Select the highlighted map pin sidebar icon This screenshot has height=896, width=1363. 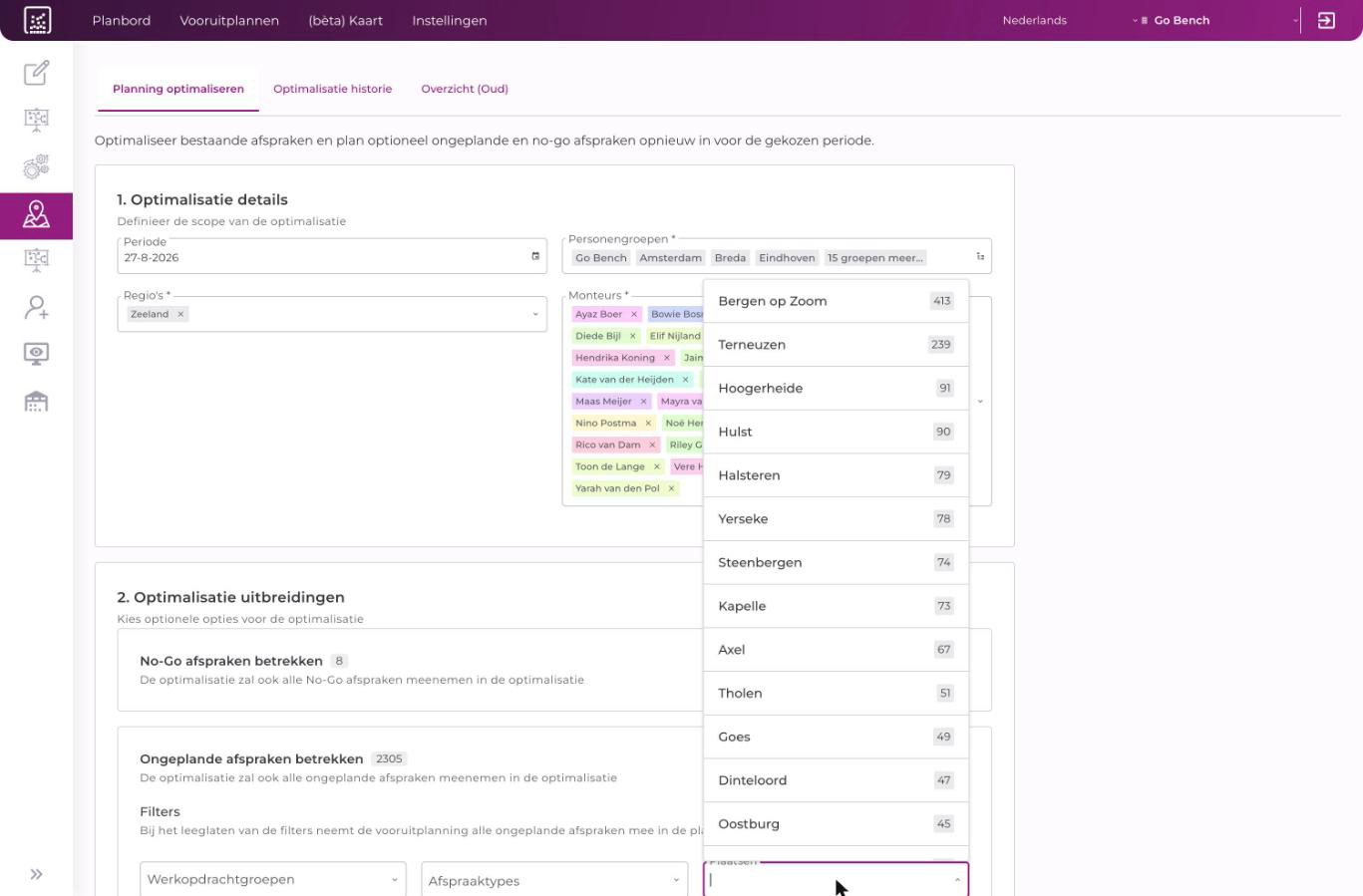pos(36,215)
